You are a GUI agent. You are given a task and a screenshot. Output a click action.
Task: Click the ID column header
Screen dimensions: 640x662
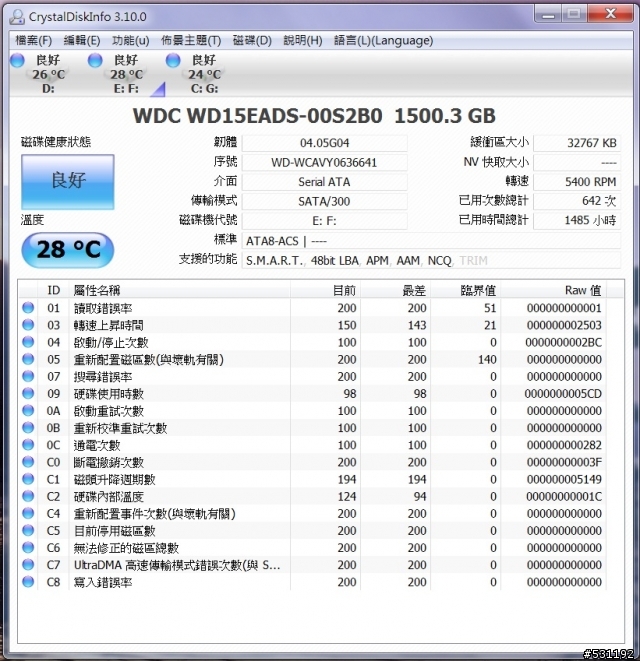54,290
